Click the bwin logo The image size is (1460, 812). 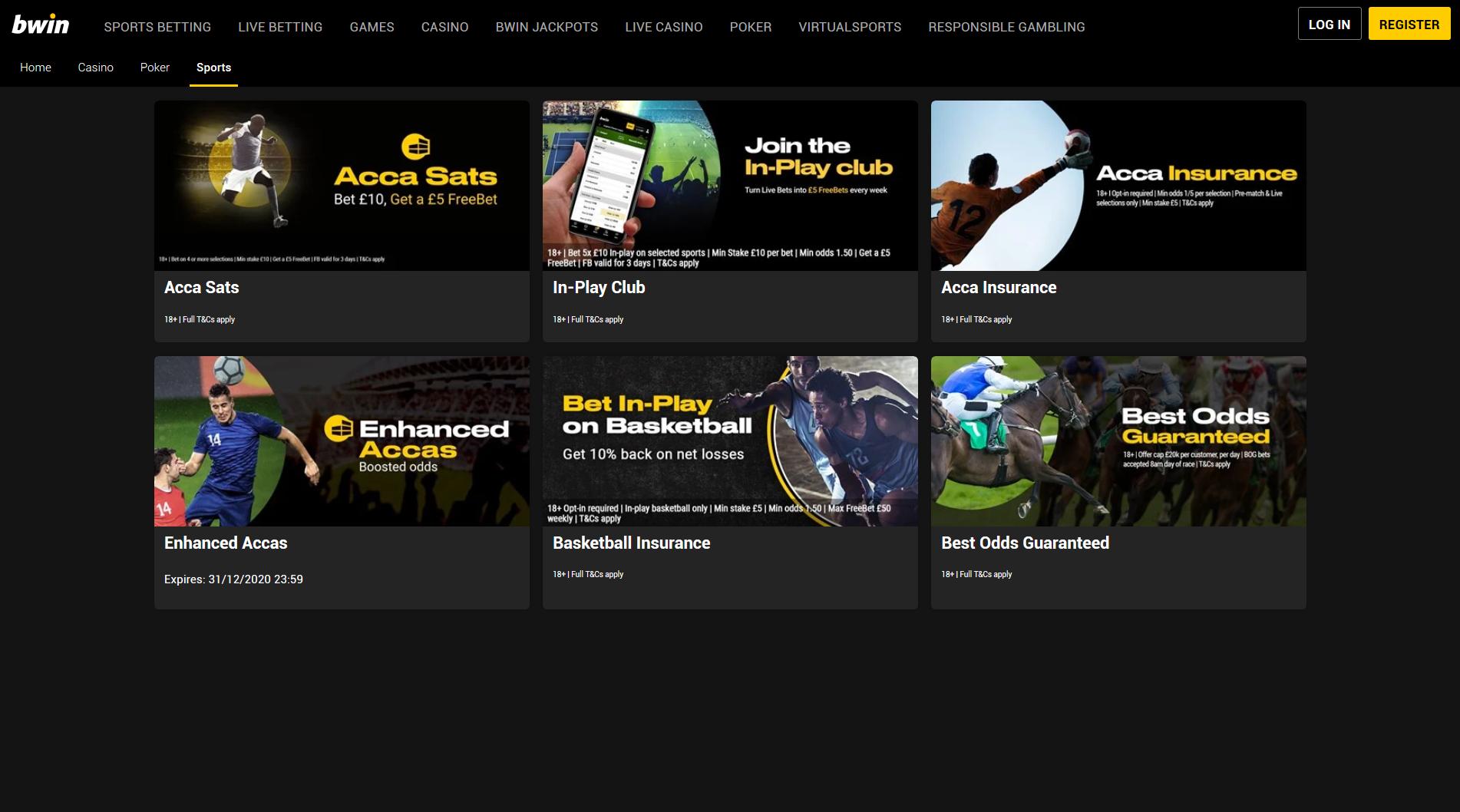coord(41,25)
